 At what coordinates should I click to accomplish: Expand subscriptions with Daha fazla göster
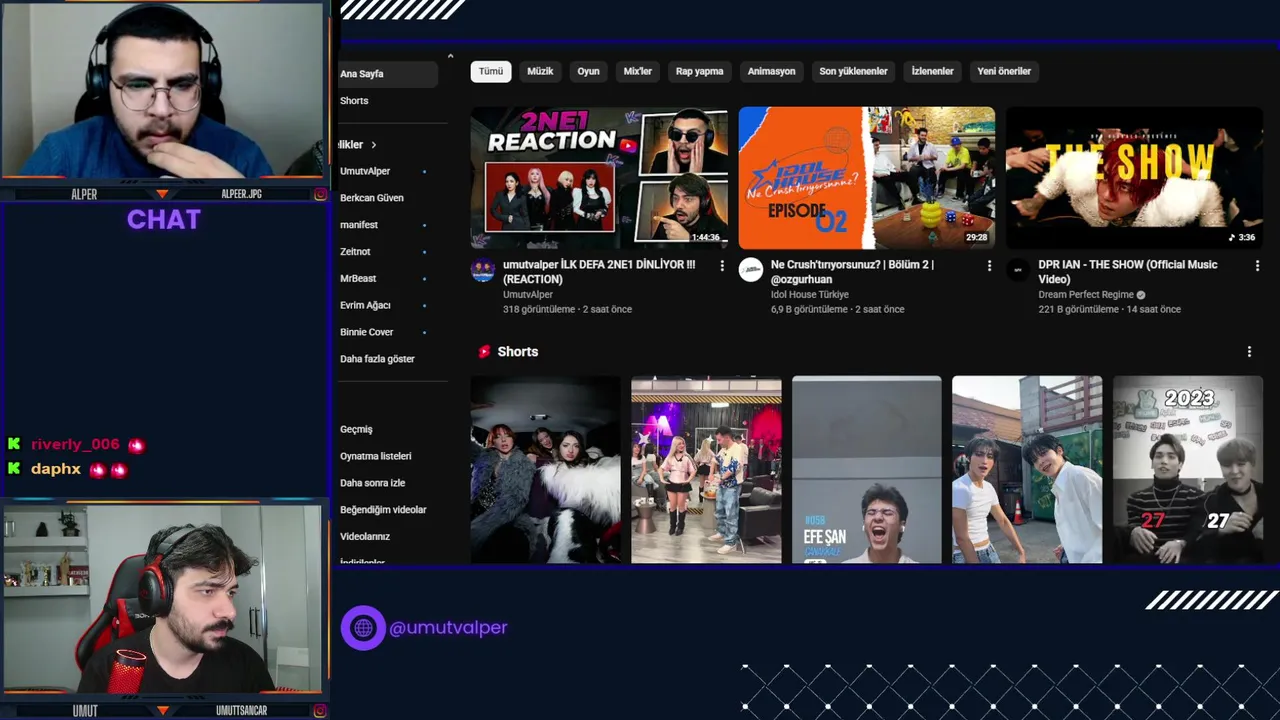tap(377, 359)
